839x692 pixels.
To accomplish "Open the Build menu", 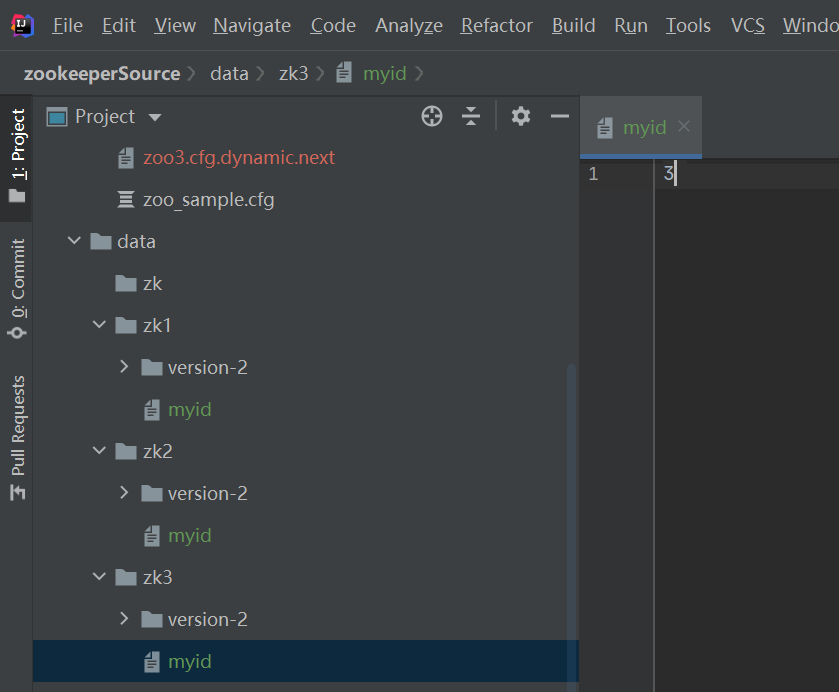I will coord(574,25).
